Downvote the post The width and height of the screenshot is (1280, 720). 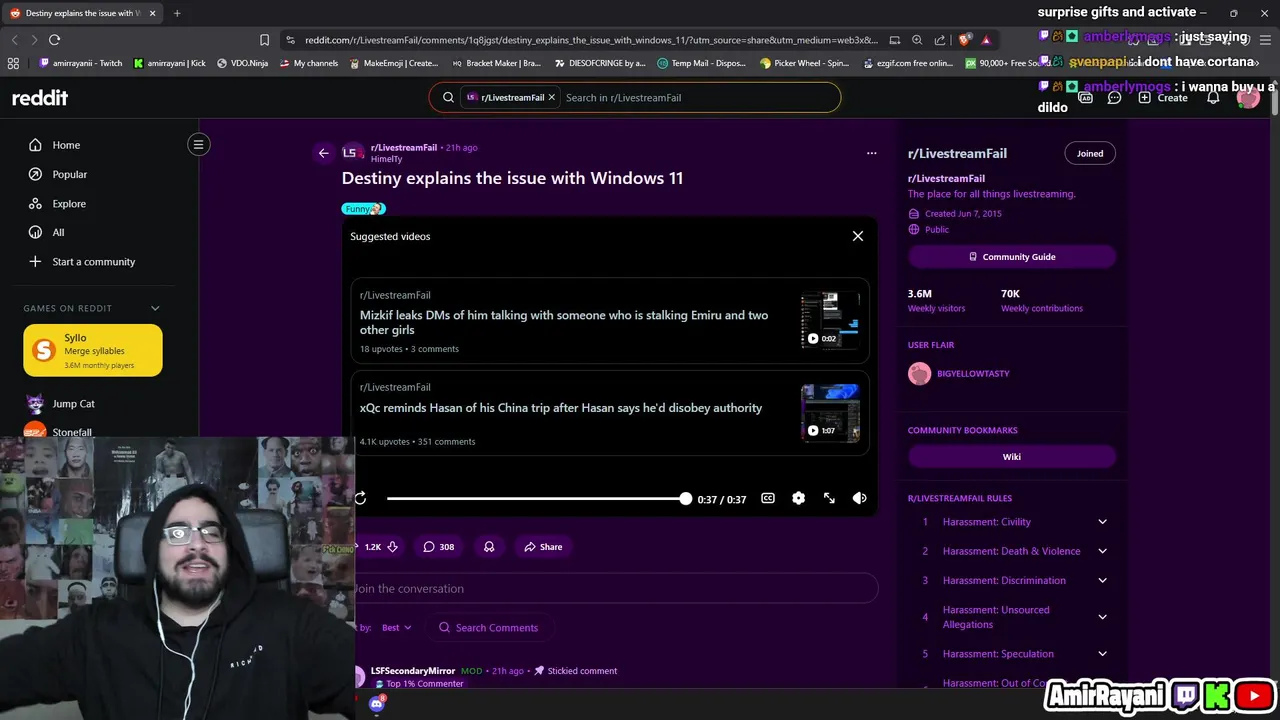click(392, 547)
